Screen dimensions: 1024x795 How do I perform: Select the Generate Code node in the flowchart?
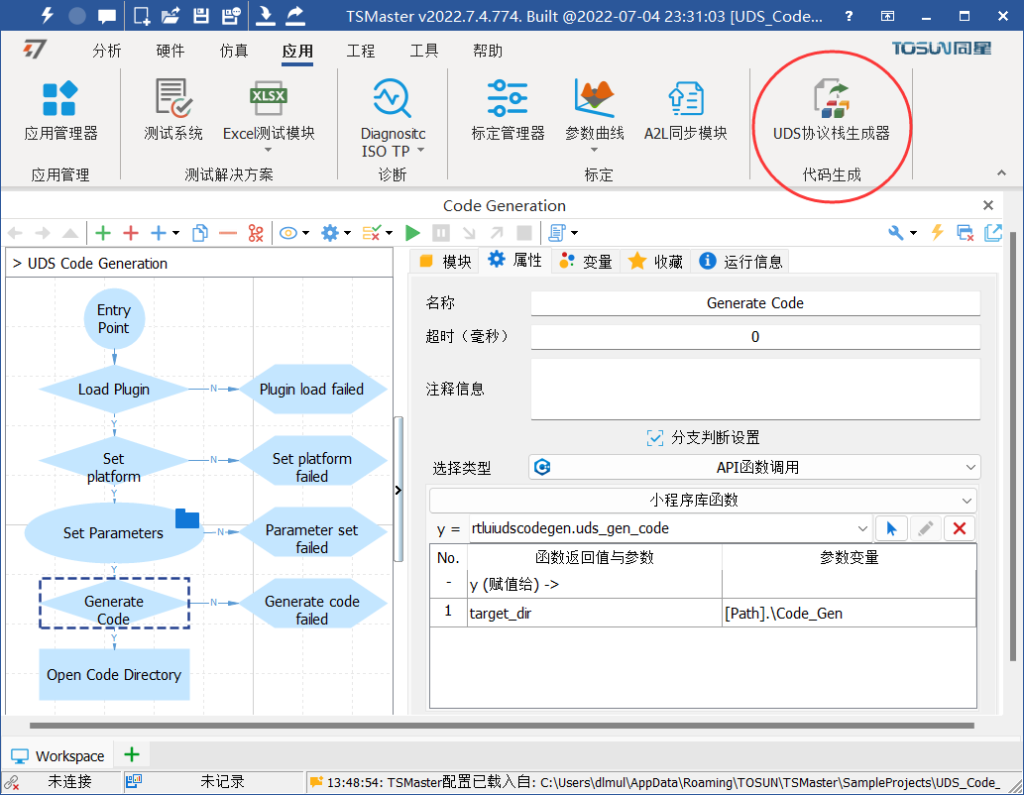(114, 603)
